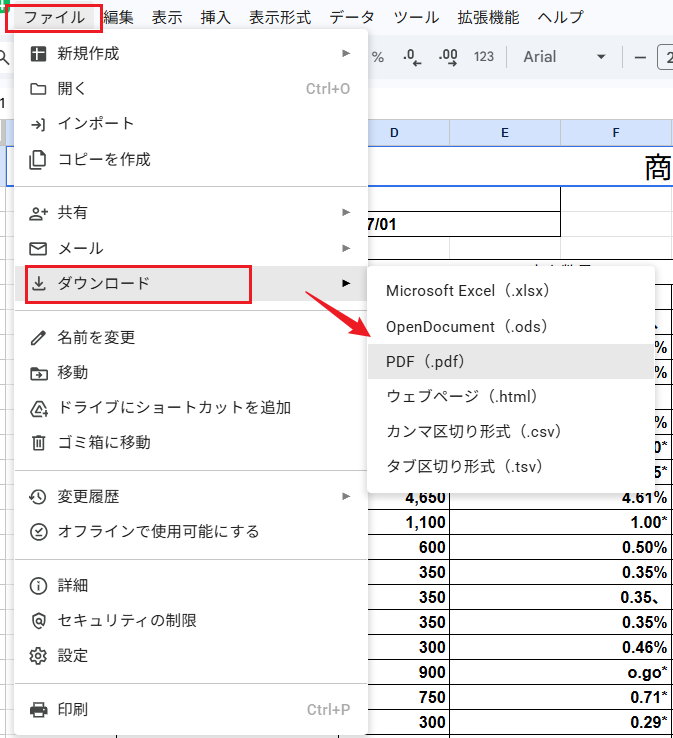Screen dimensions: 673x738
Task: Choose コピーを作成 menu entry
Action: 191,160
